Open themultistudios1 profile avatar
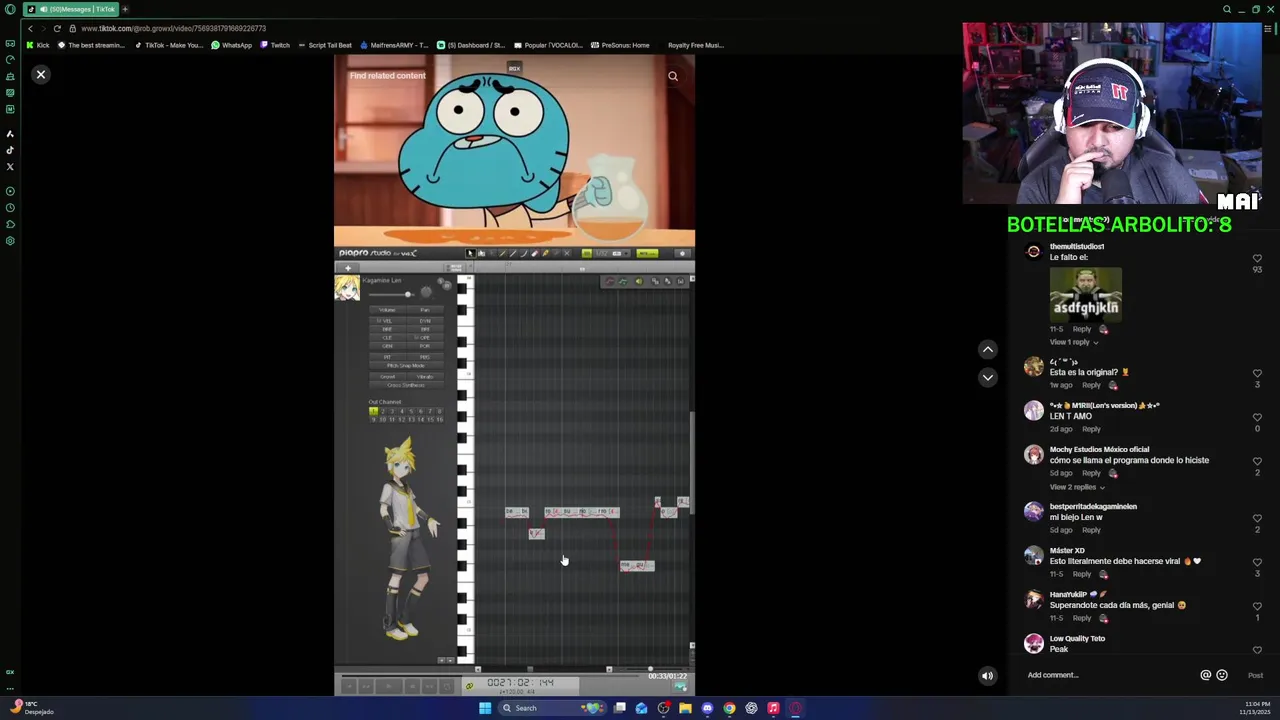This screenshot has width=1280, height=720. (x=1033, y=252)
